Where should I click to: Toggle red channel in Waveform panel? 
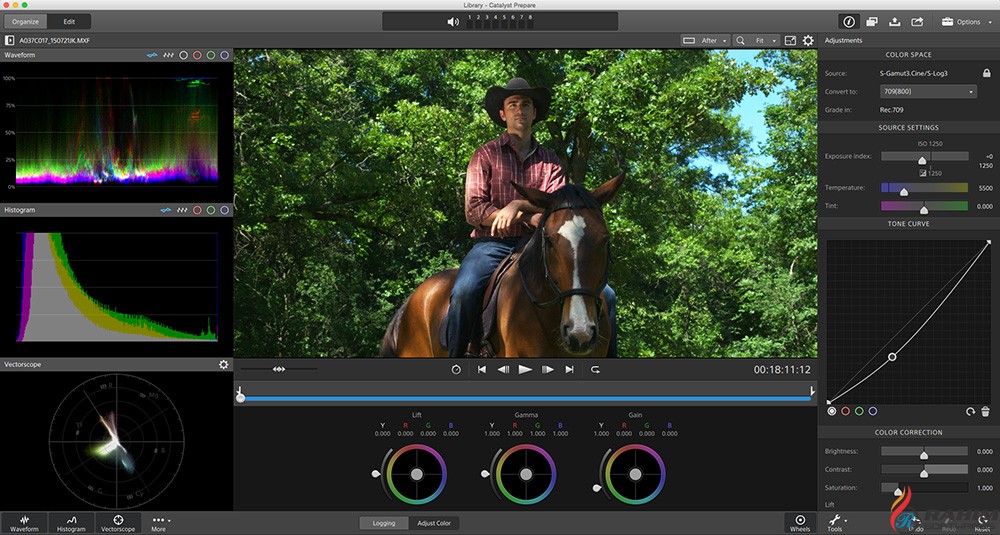(197, 55)
